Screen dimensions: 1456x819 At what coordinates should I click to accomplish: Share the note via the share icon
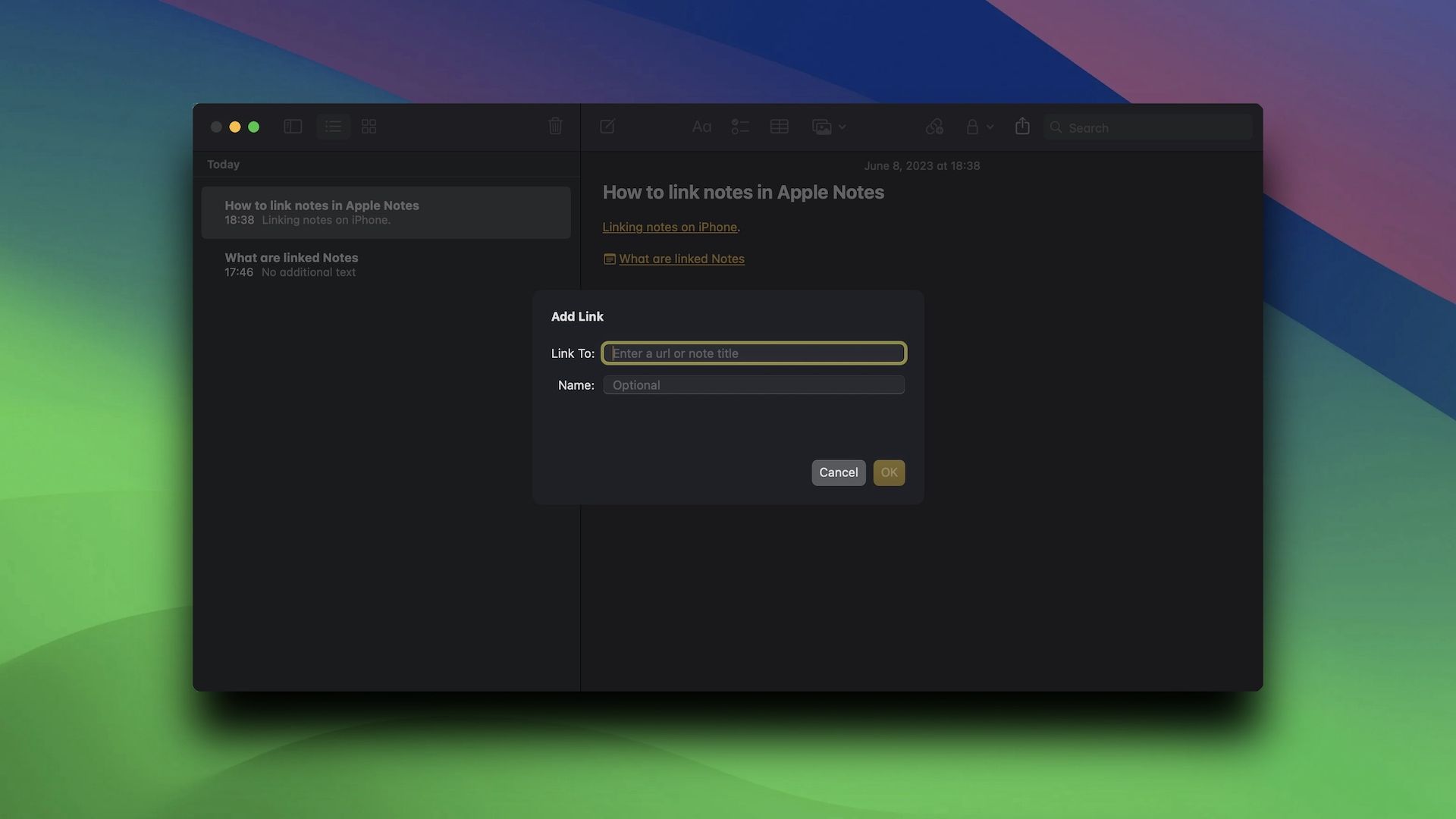(1021, 127)
